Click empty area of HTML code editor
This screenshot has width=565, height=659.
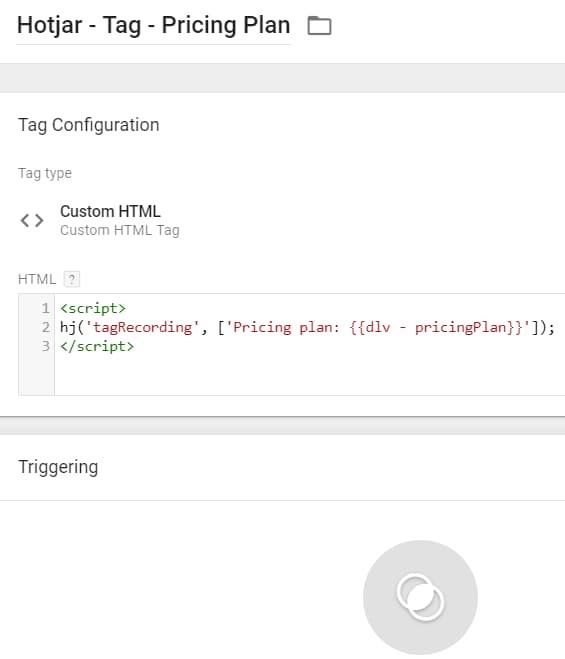tap(309, 374)
